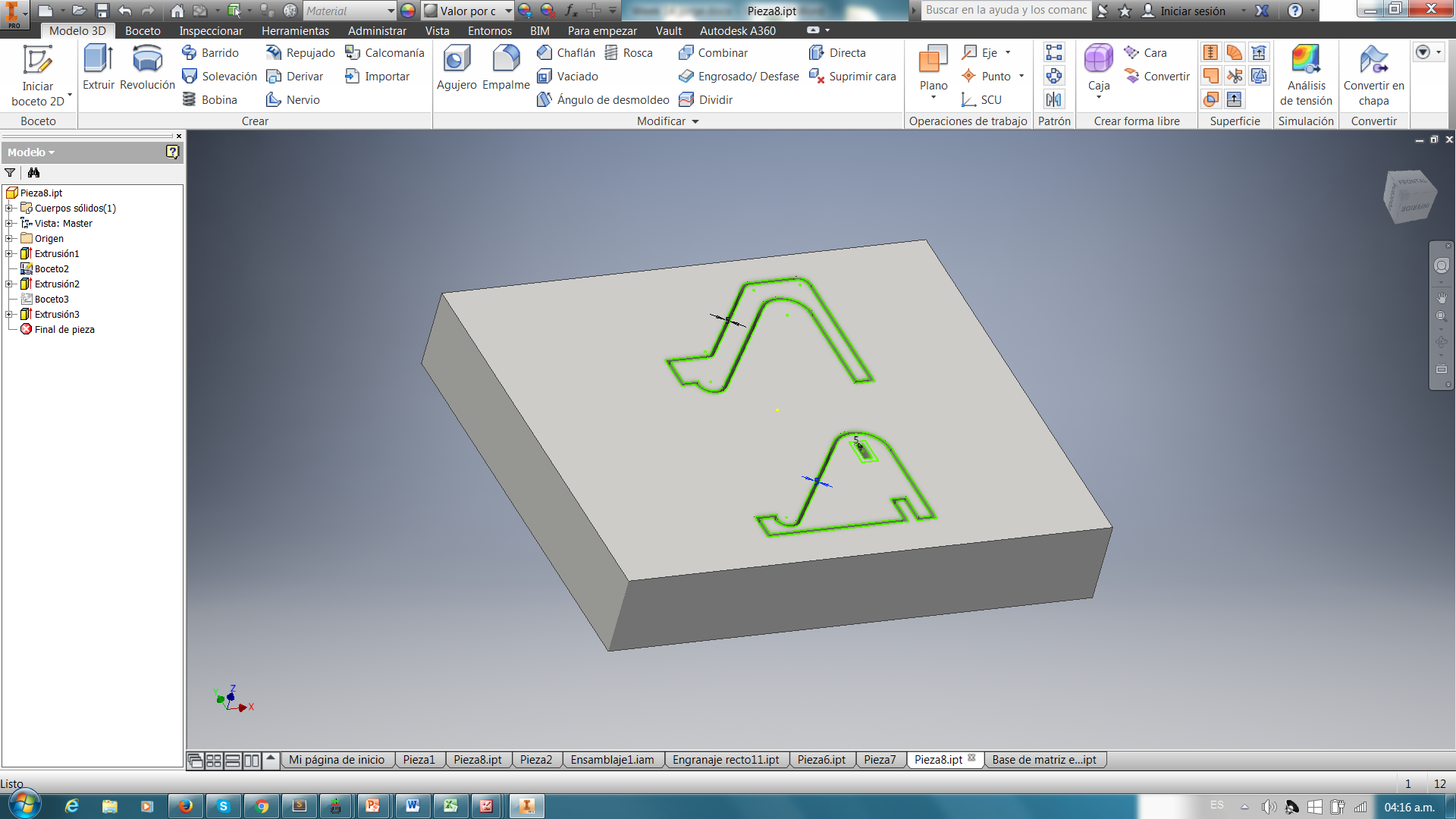Click the appearance color wheel swatch
Viewport: 1456px width, 819px height.
tap(408, 11)
